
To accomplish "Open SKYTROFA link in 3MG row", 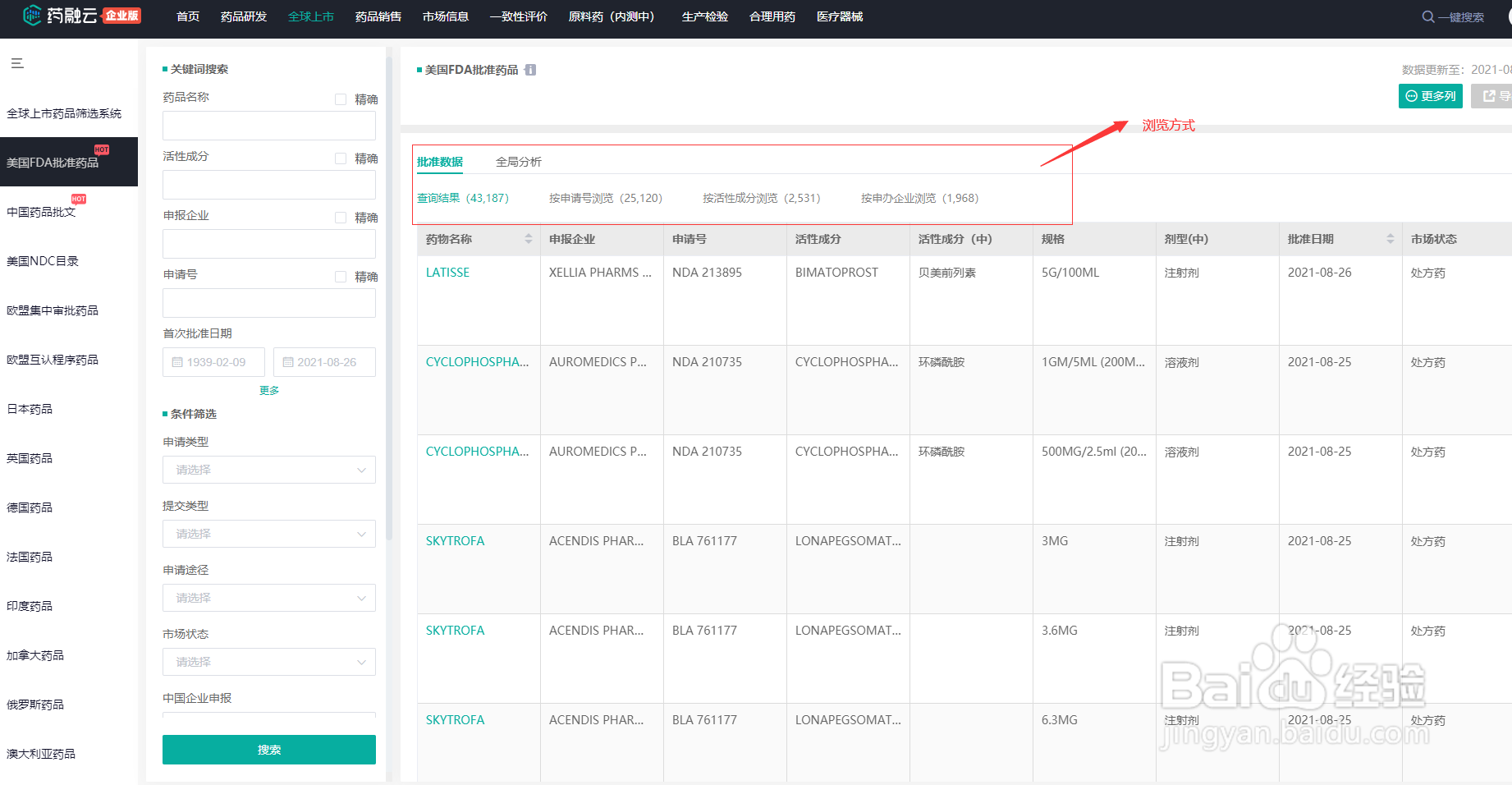I will [456, 541].
